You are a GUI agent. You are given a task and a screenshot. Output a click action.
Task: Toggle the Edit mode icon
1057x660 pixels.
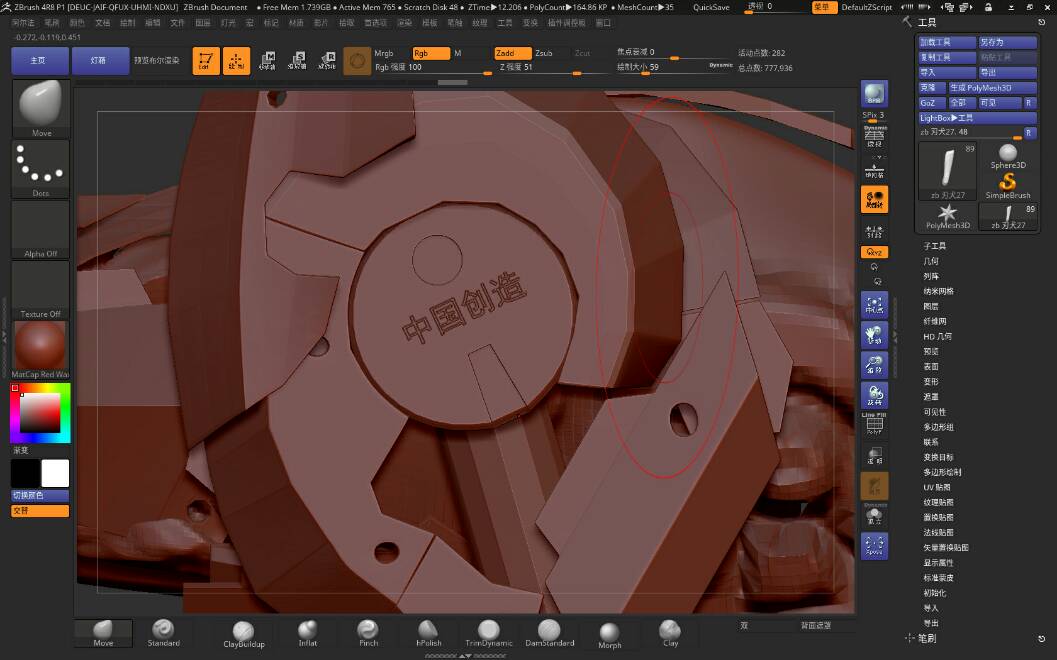[x=206, y=61]
